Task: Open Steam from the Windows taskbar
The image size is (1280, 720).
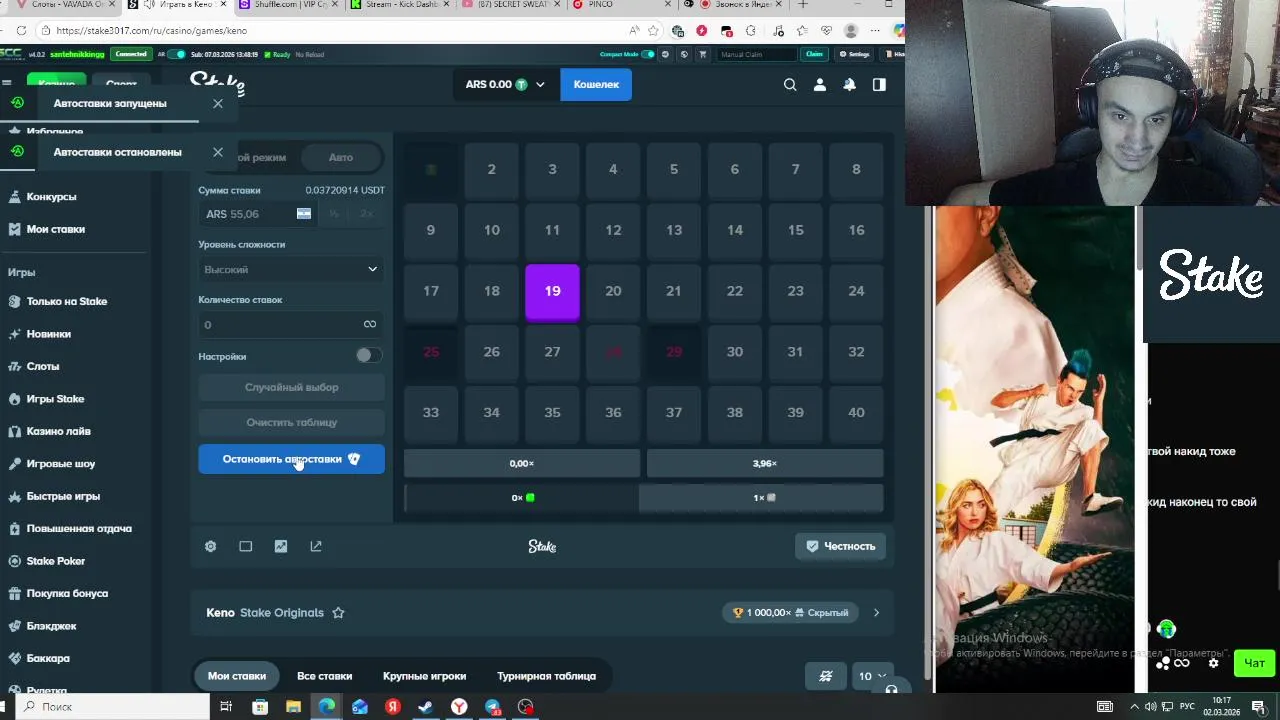Action: (426, 707)
